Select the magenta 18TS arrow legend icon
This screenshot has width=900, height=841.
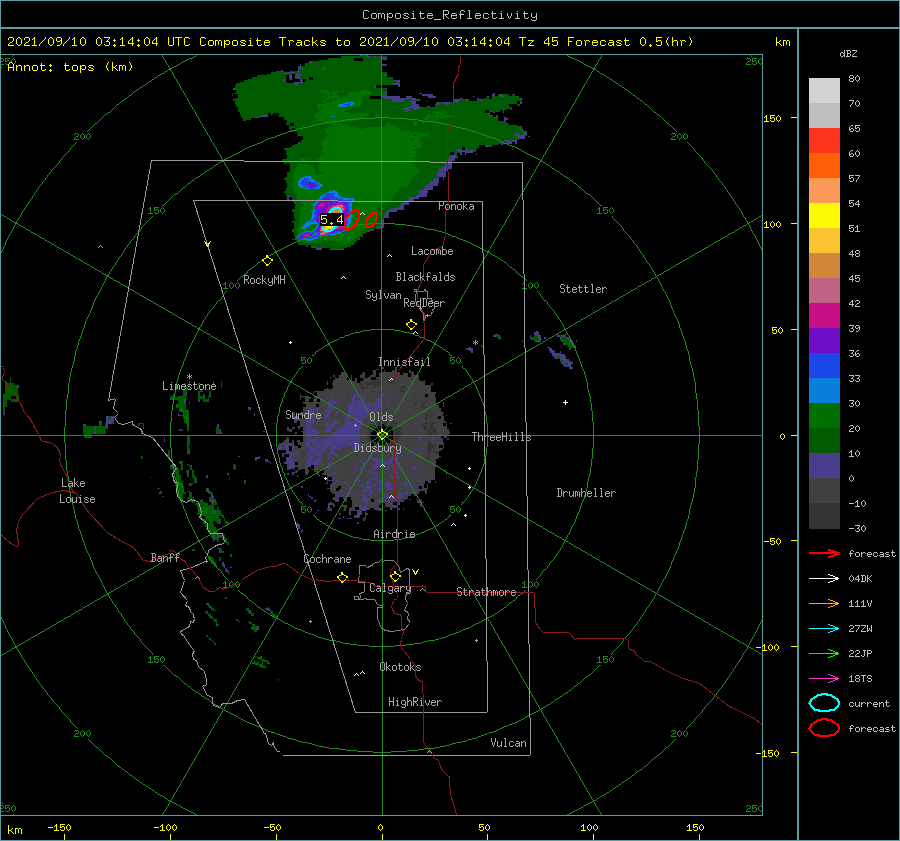click(824, 679)
